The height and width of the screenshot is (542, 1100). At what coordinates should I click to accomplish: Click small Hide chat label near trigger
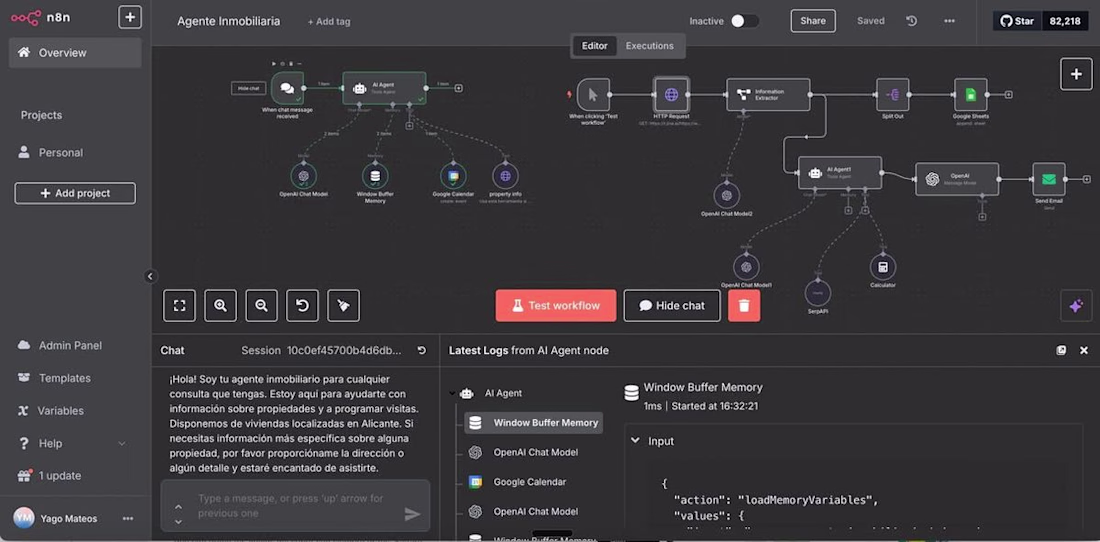(x=249, y=88)
